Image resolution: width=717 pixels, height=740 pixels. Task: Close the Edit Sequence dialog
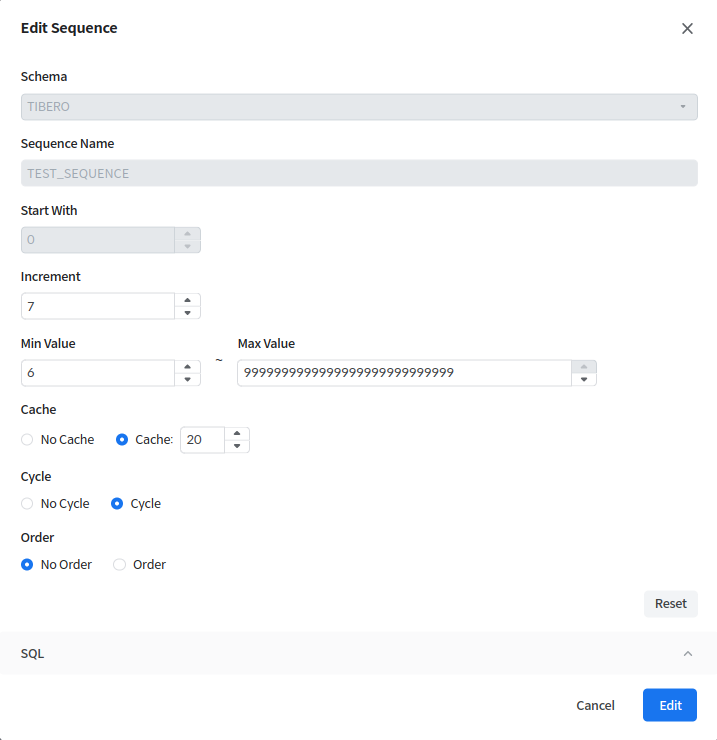click(x=687, y=29)
